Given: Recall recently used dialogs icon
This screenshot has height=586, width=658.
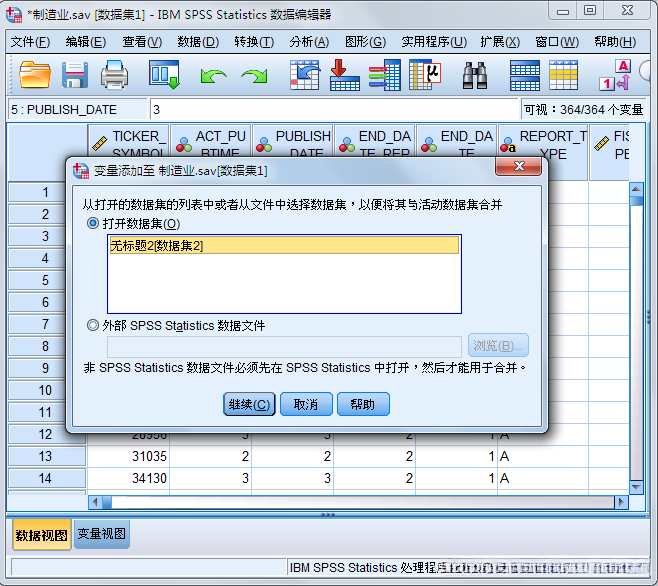Looking at the screenshot, I should pos(164,75).
